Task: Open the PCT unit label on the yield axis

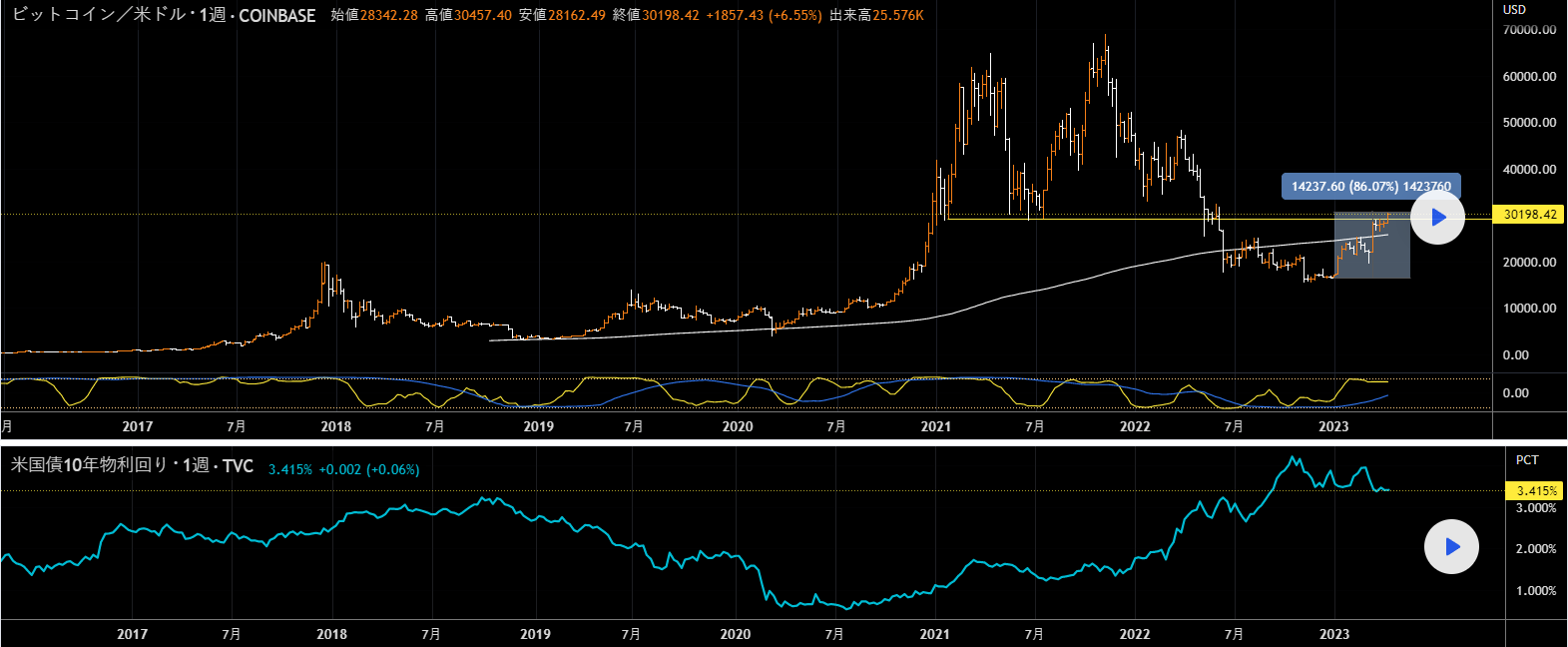Action: 1526,460
